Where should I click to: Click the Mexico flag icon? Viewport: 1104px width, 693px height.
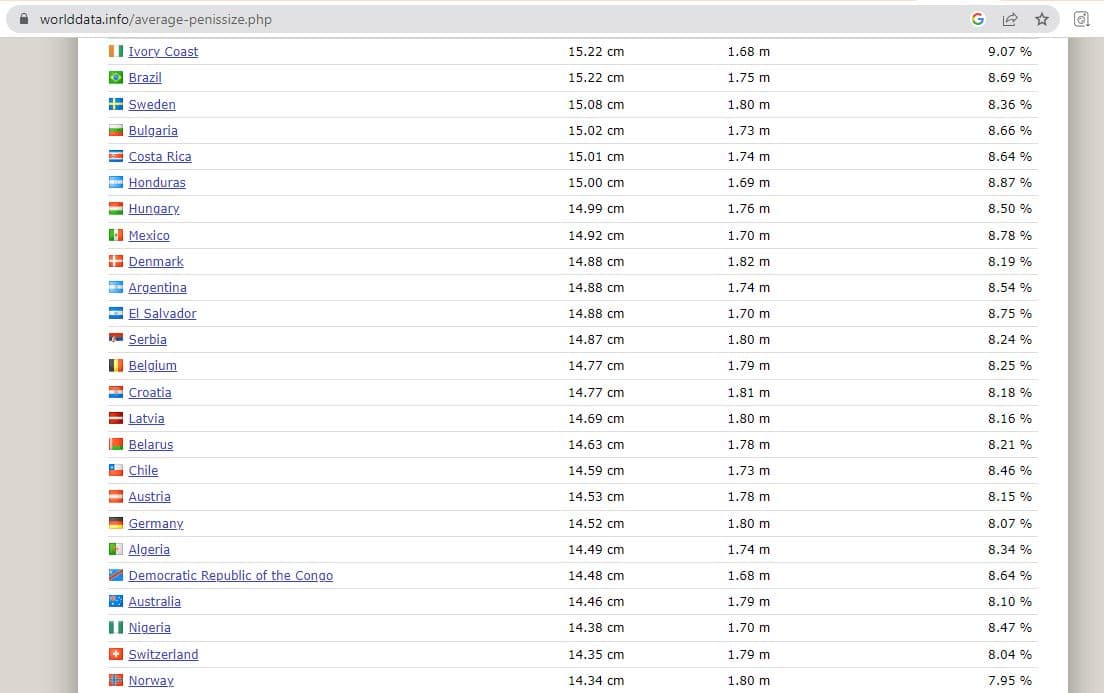[116, 235]
